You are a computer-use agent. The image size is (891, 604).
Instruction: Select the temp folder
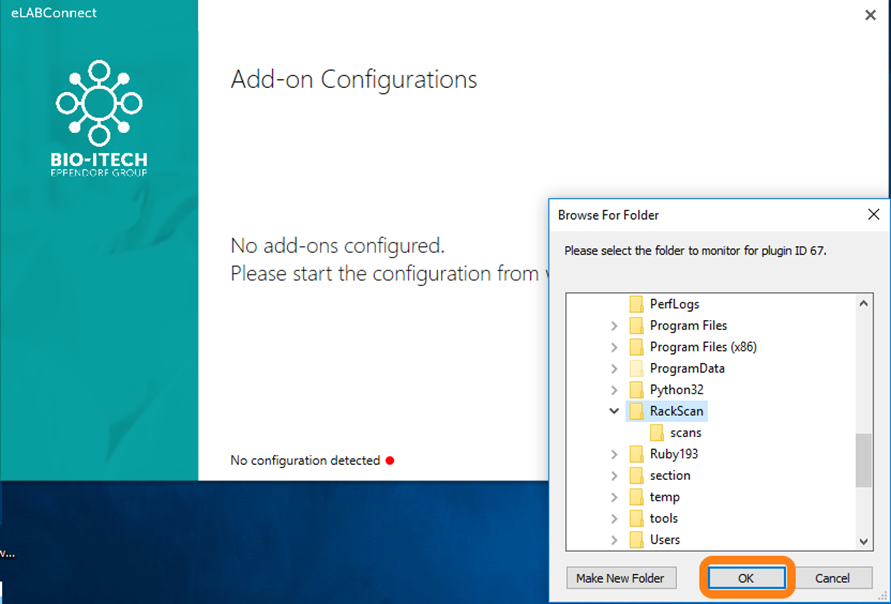point(664,497)
